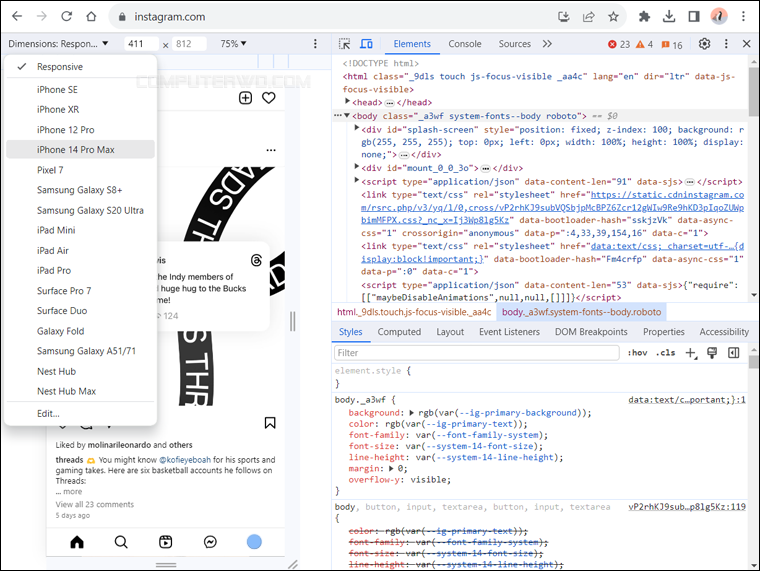This screenshot has height=571, width=760.
Task: Choose Edit... in device menu
Action: pos(80,414)
